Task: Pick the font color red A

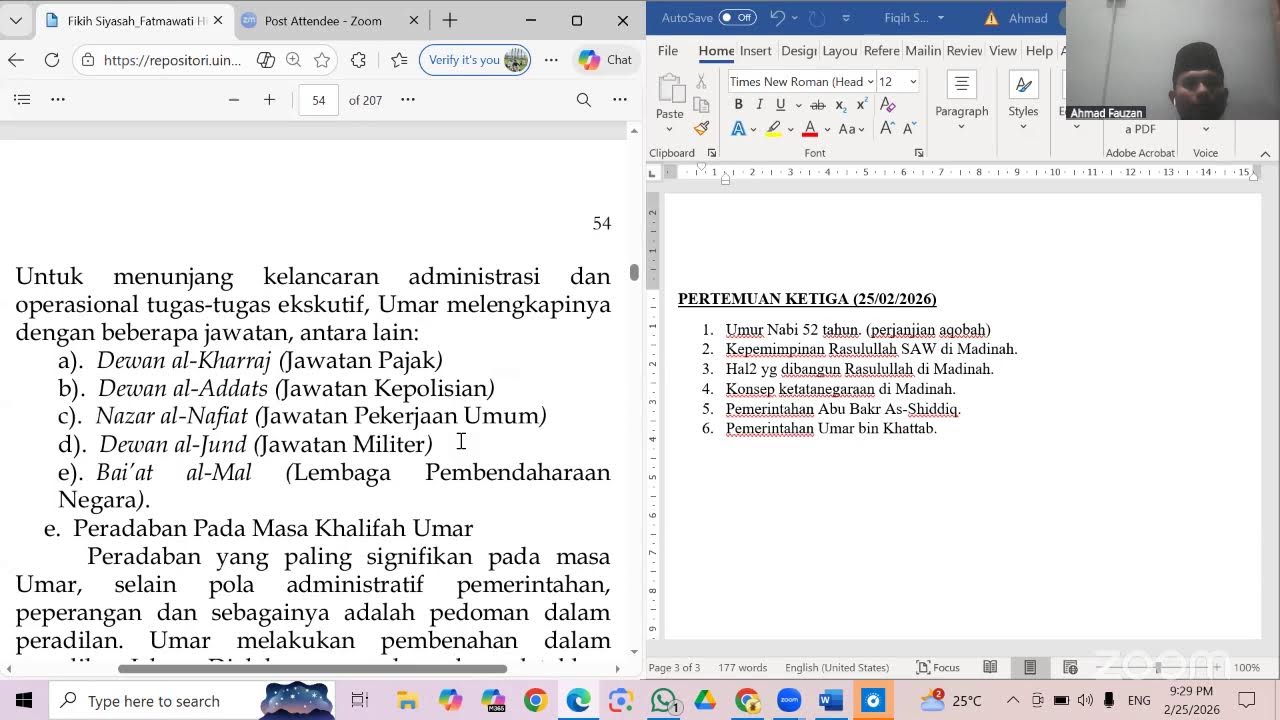Action: 810,129
